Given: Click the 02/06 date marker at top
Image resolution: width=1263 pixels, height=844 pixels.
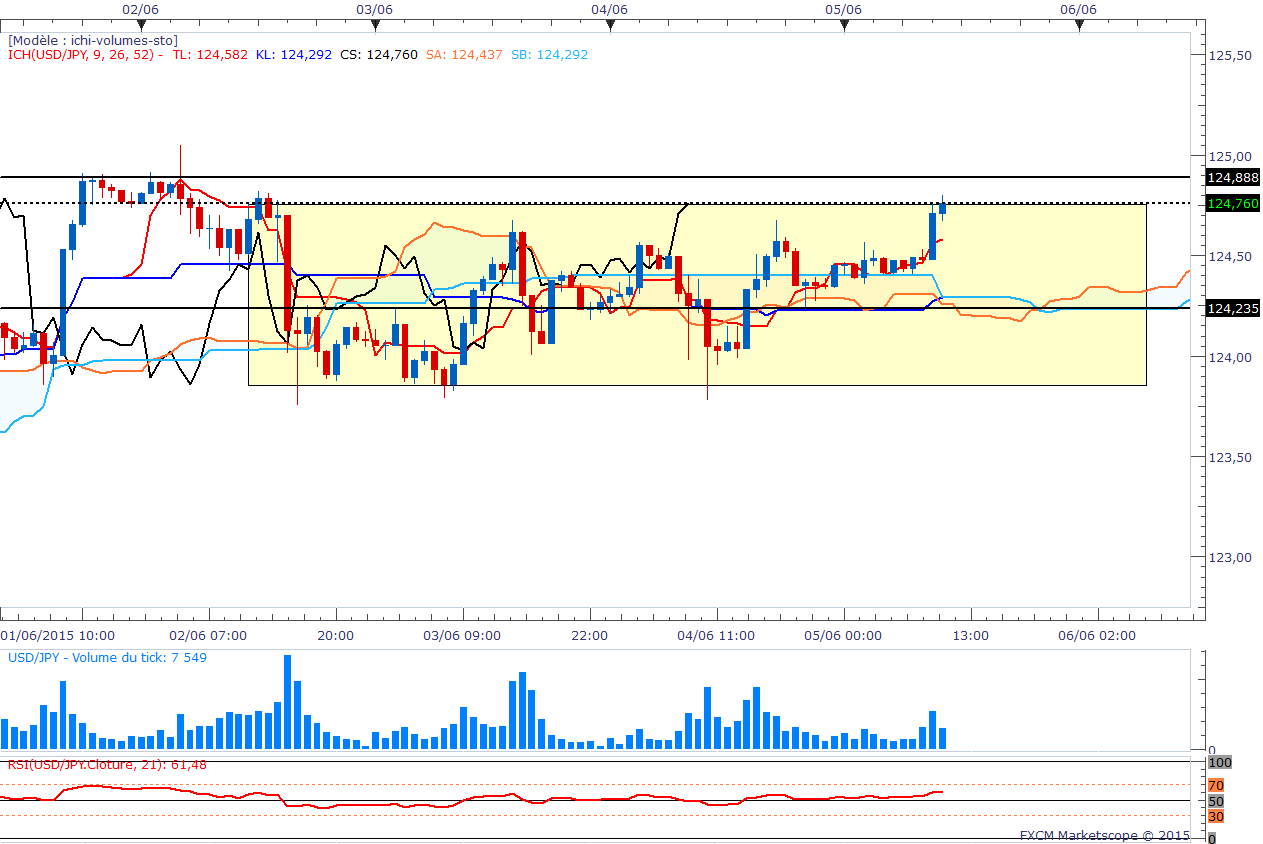Looking at the screenshot, I should tap(140, 9).
